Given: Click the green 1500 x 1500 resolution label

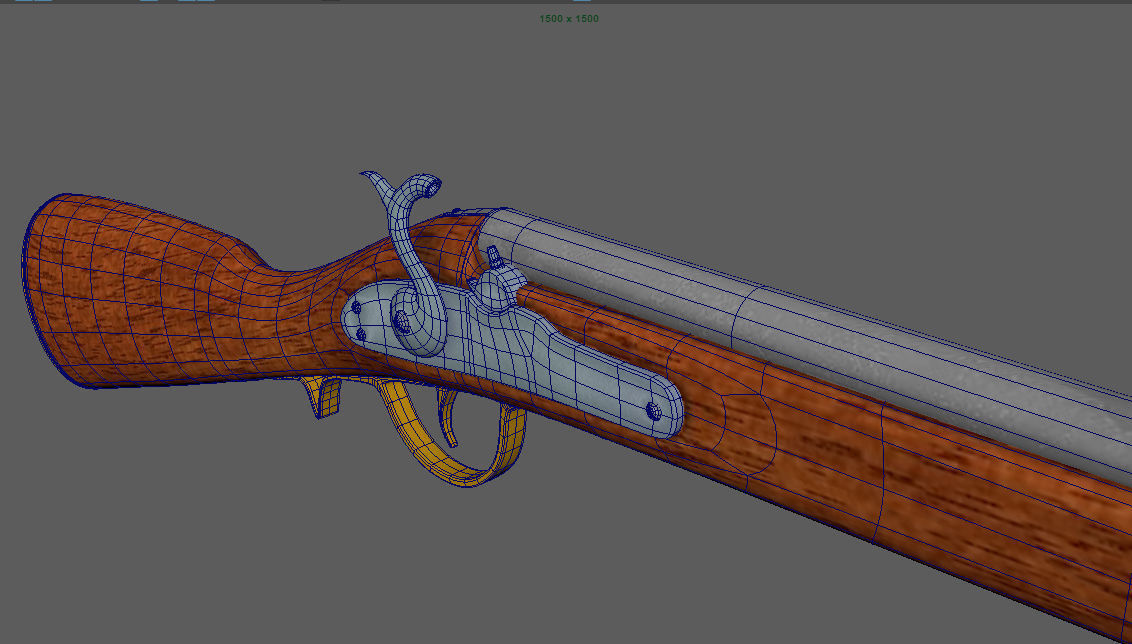Looking at the screenshot, I should pyautogui.click(x=568, y=18).
